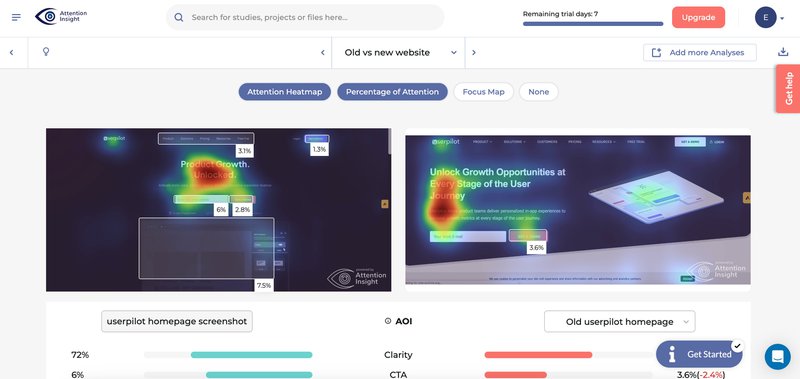Select the None view option
Viewport: 800px width, 379px height.
click(539, 92)
